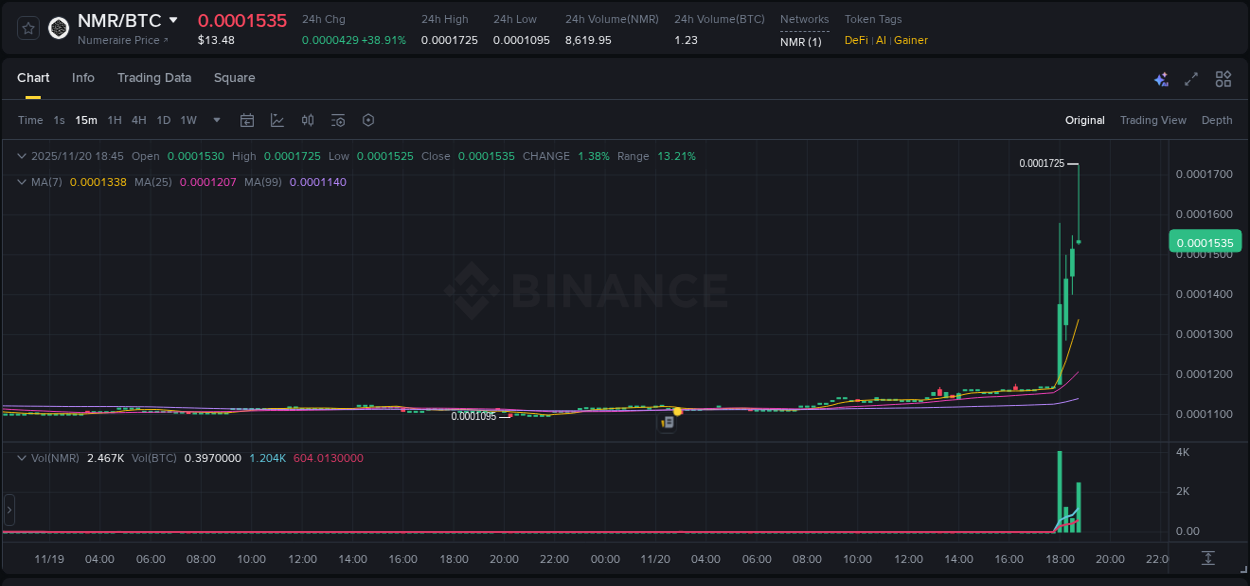
Task: Collapse the Vol(NMR) panel chevron
Action: point(21,457)
